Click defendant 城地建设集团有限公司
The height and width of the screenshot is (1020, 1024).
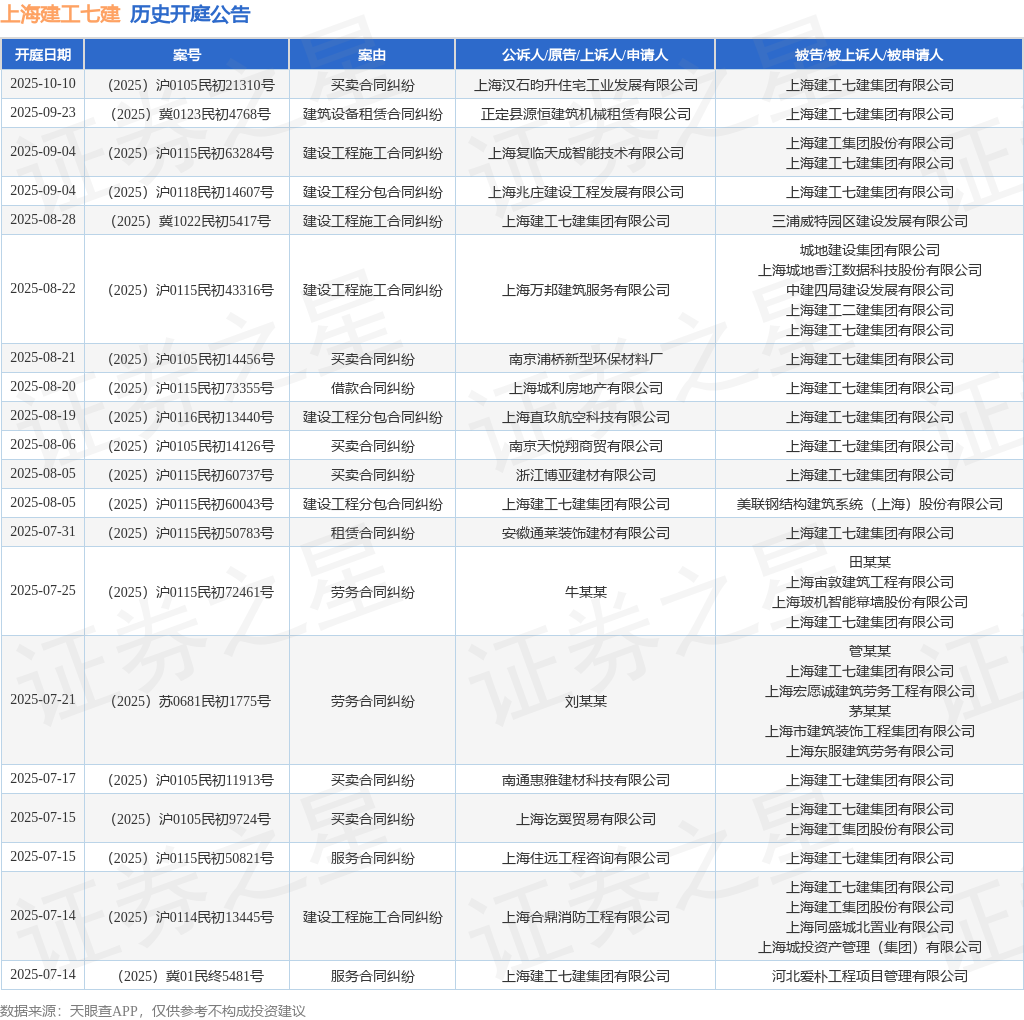pyautogui.click(x=870, y=250)
